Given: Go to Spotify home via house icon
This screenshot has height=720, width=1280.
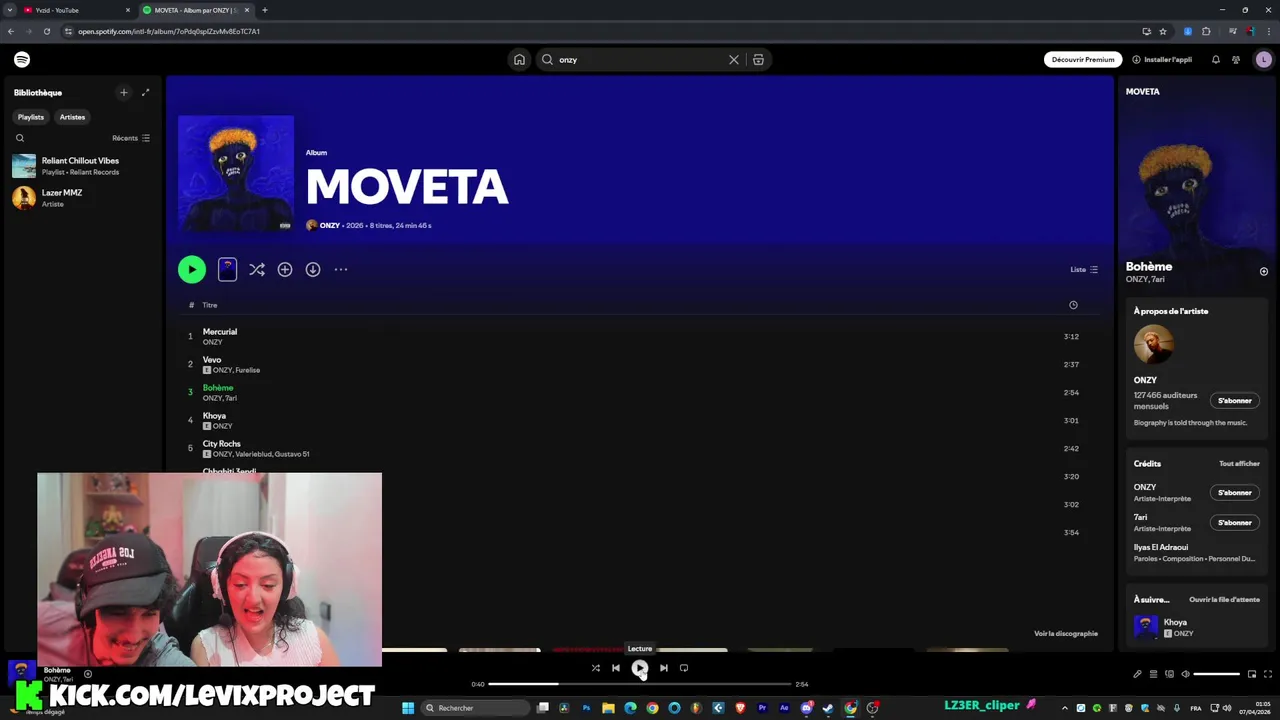Looking at the screenshot, I should [519, 59].
